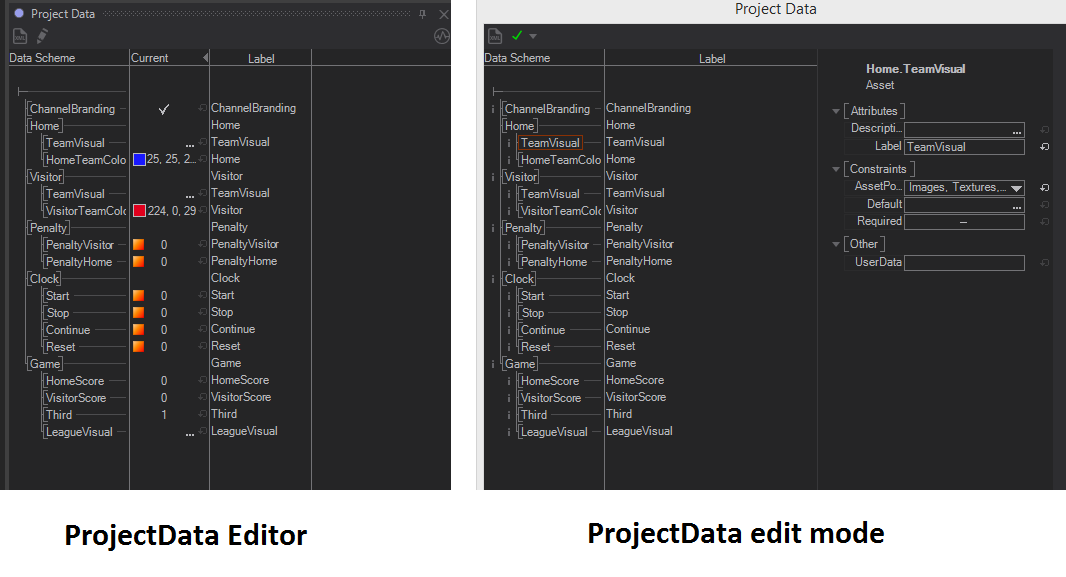Reset the Label attribute with revert arrow
The image size is (1066, 577).
(1044, 147)
